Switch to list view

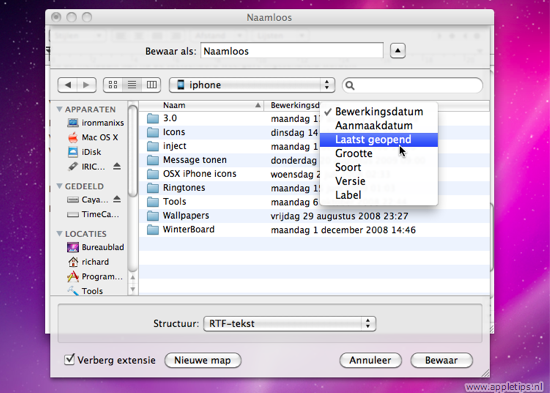(x=132, y=85)
